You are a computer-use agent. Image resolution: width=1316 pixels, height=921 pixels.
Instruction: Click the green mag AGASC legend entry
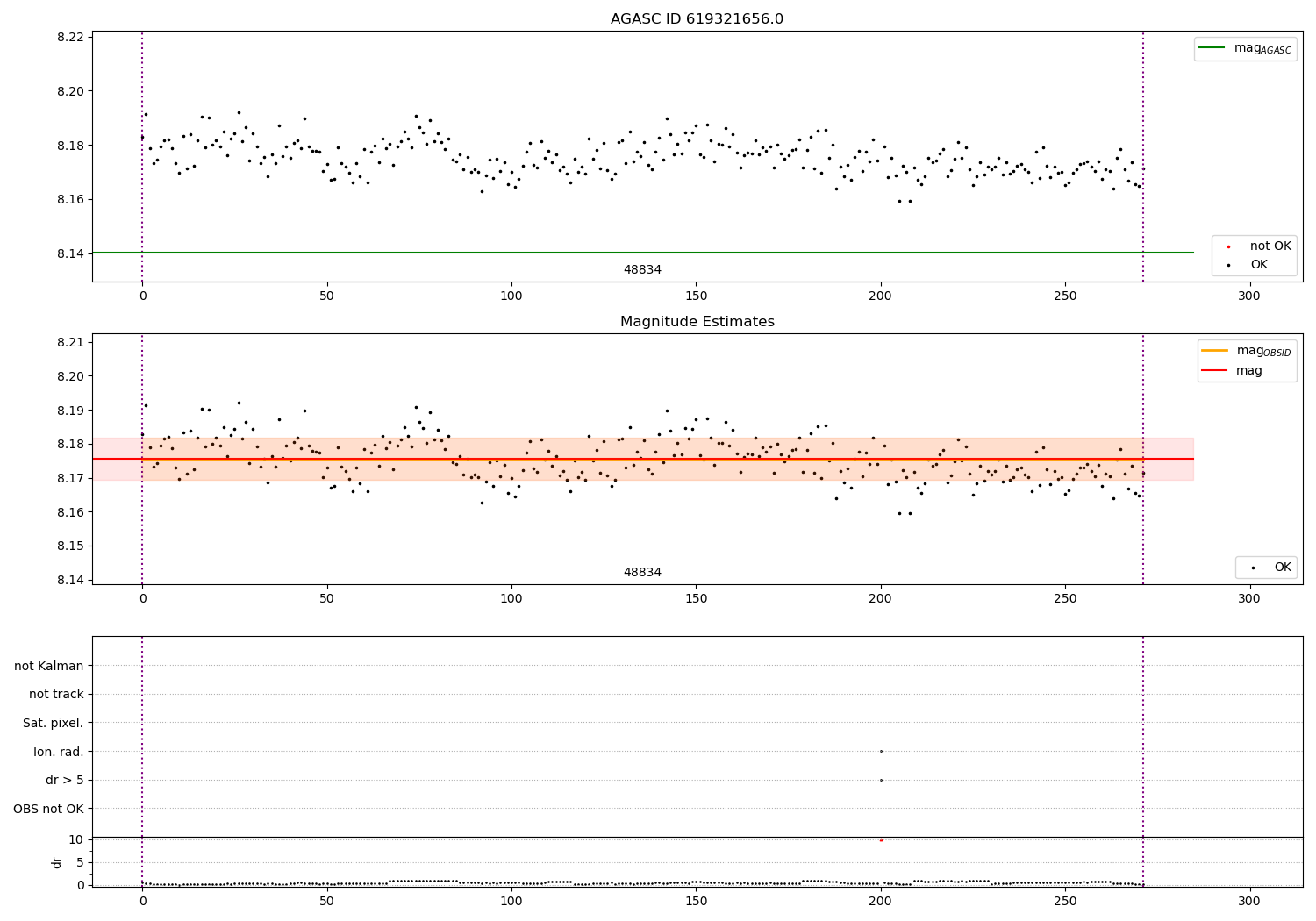[x=1245, y=48]
